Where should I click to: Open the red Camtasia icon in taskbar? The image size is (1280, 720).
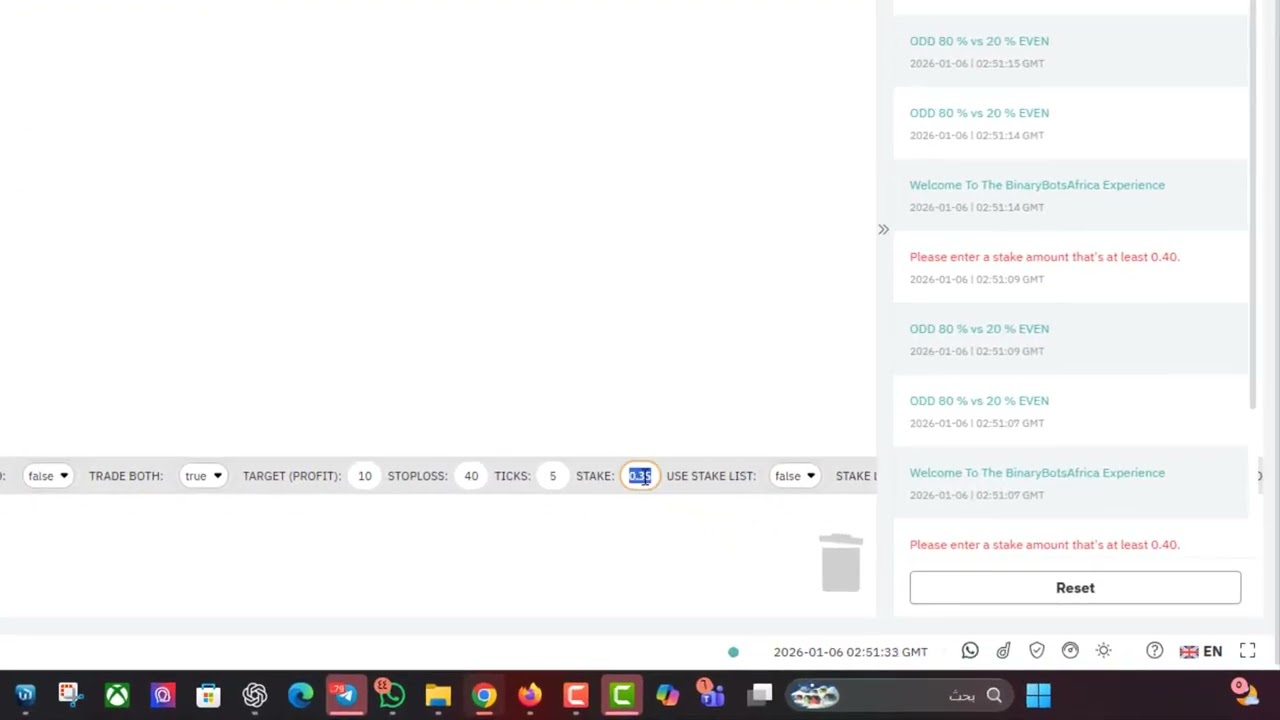click(x=576, y=695)
